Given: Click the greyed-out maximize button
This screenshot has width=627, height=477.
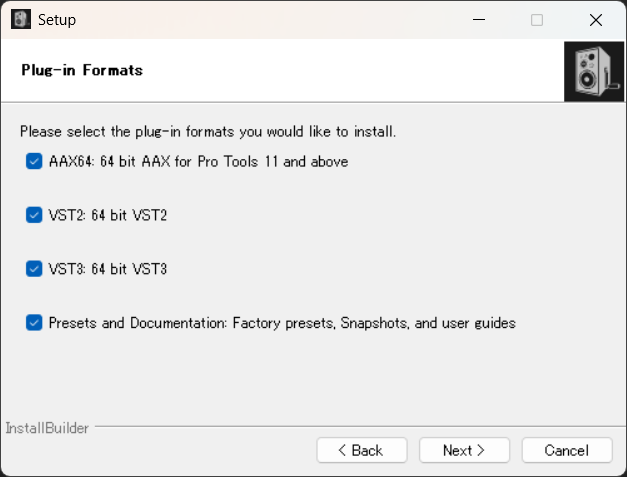Looking at the screenshot, I should click(x=537, y=19).
